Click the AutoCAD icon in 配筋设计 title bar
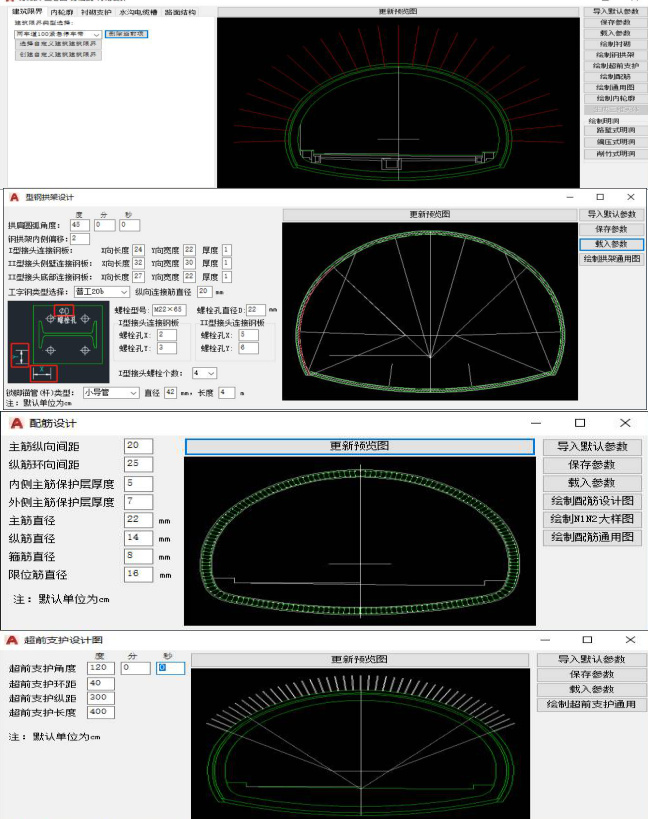Image resolution: width=648 pixels, height=819 pixels. click(x=13, y=423)
